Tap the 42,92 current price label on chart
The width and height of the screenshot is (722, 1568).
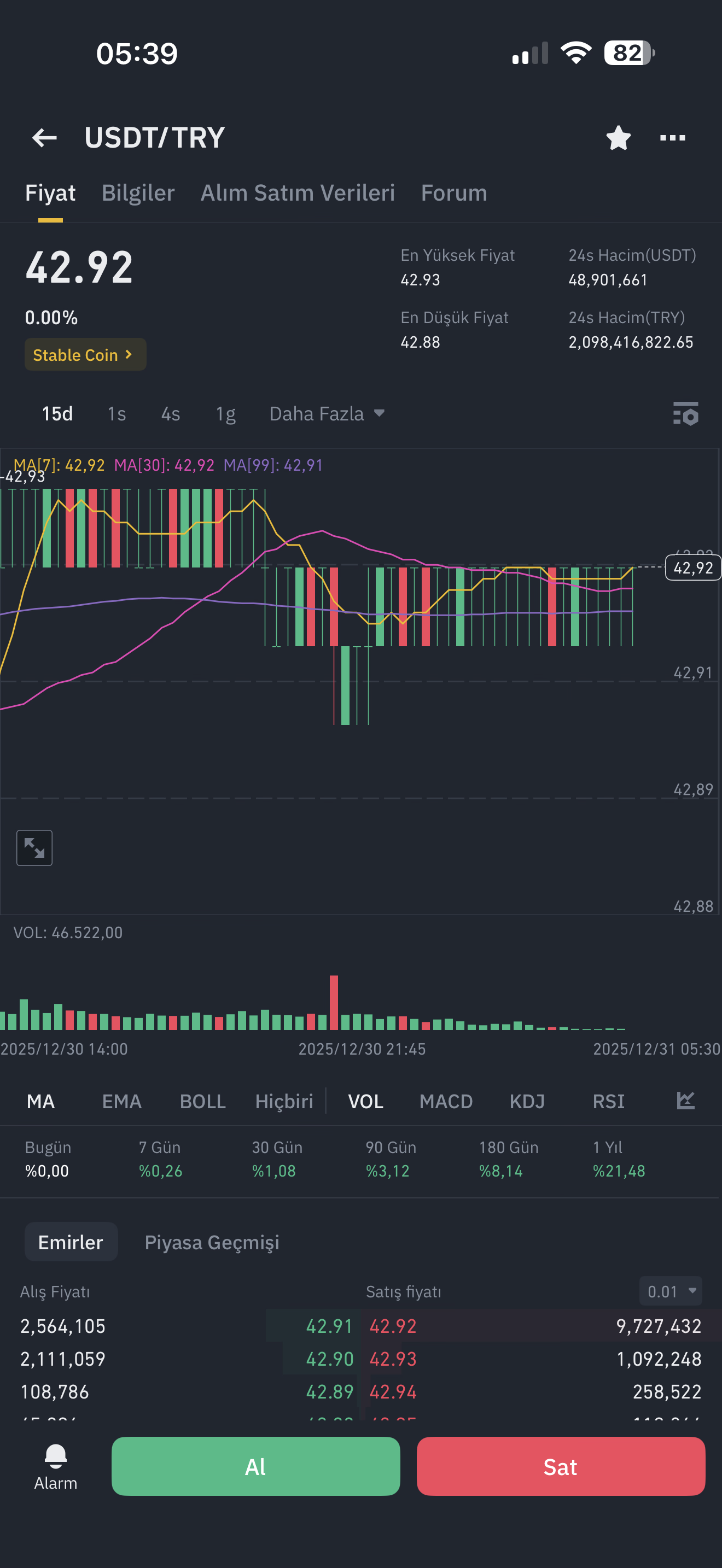[693, 568]
